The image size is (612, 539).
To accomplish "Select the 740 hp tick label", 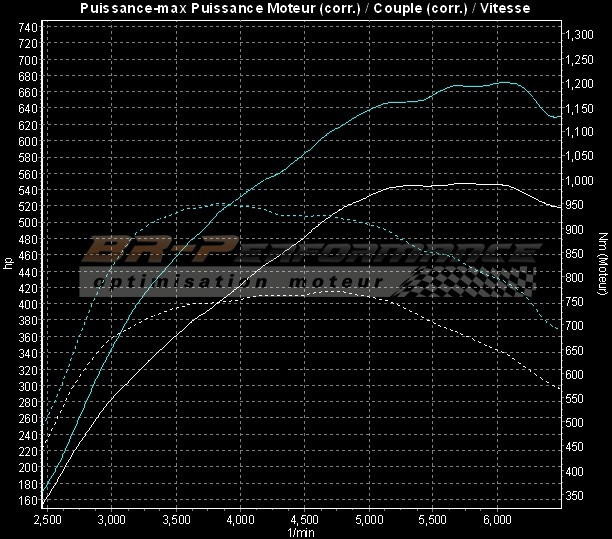I will click(27, 27).
